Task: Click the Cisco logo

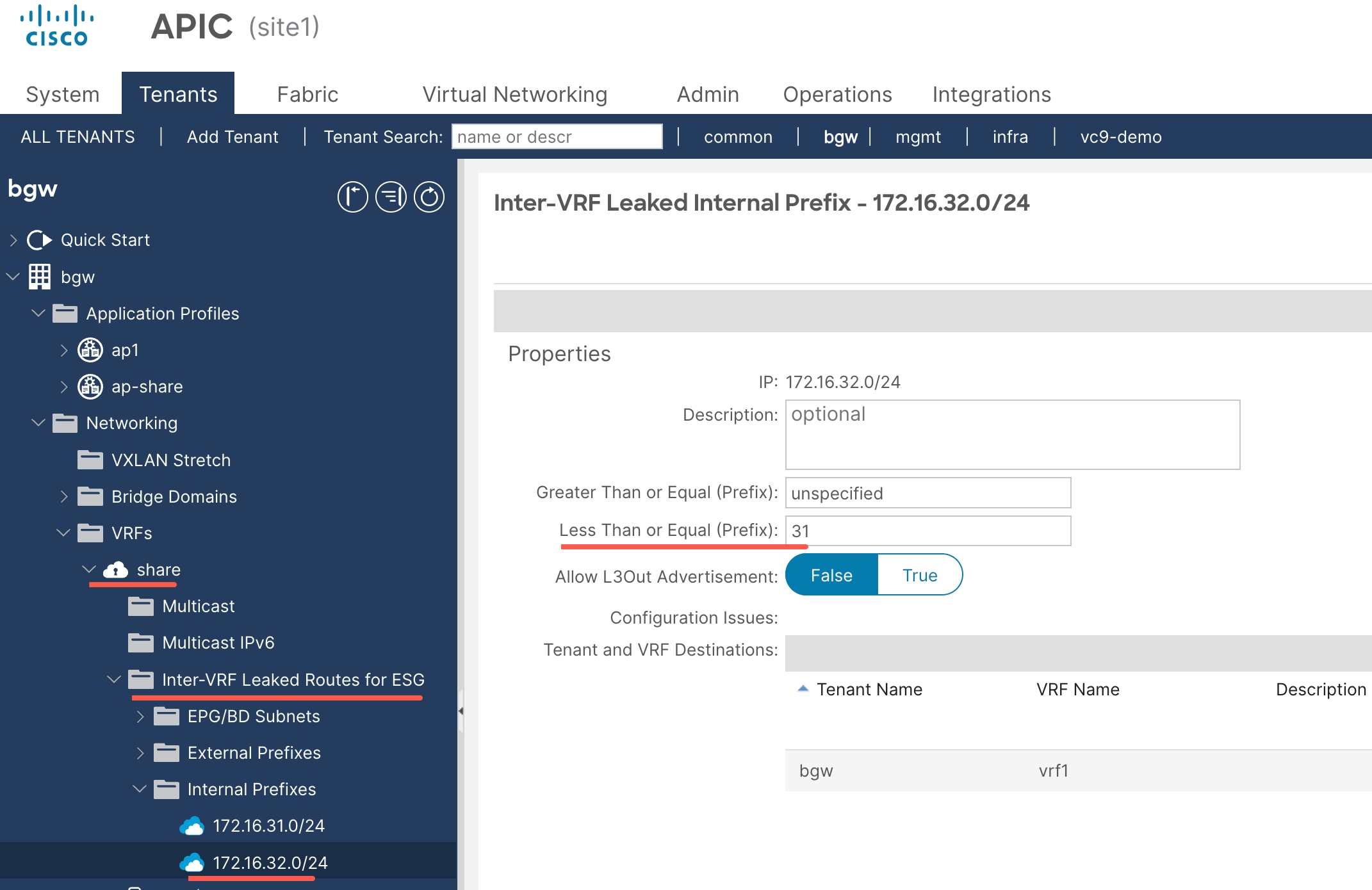Action: pos(57,26)
